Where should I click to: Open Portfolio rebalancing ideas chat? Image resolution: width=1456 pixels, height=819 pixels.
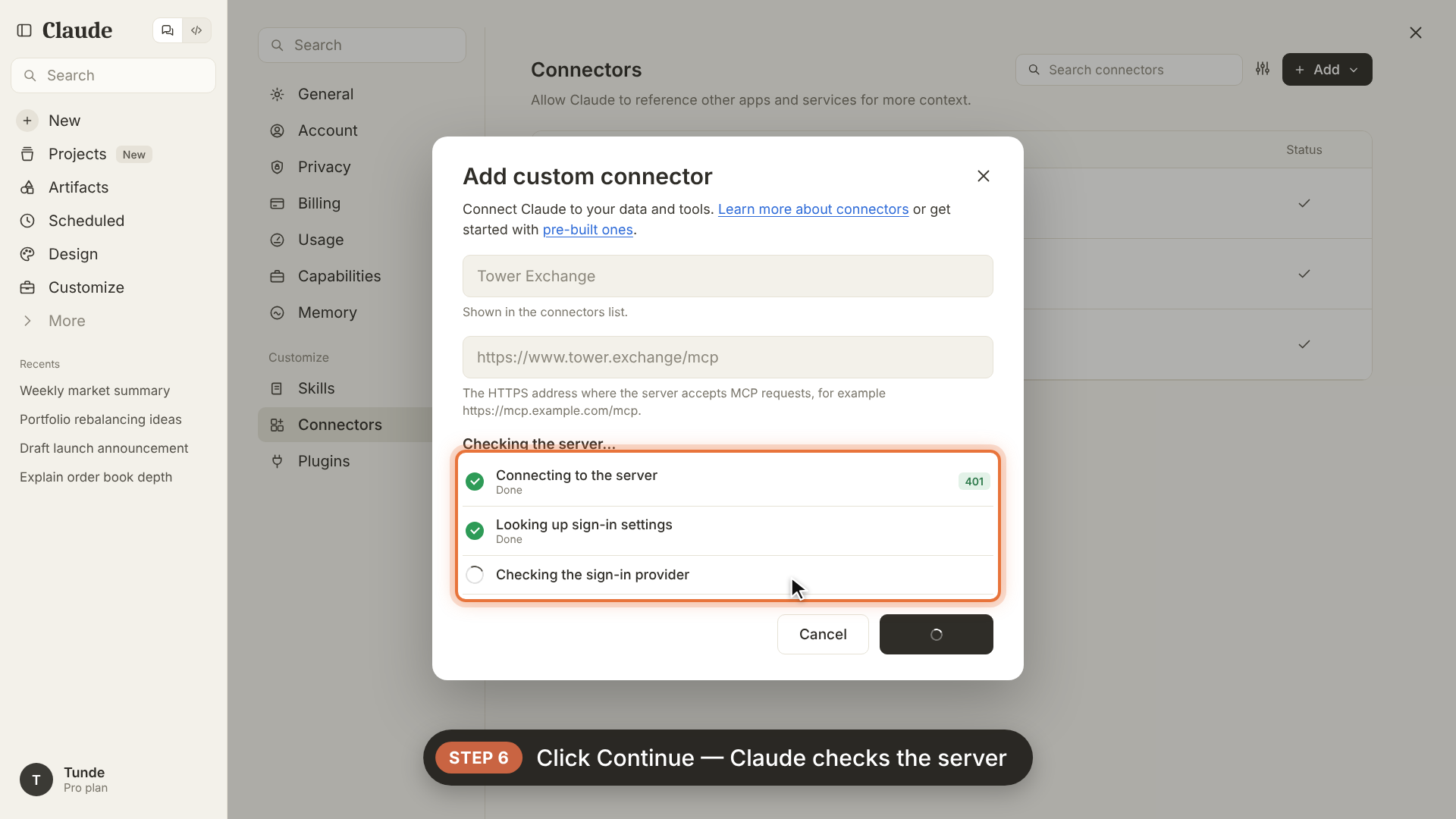point(101,419)
